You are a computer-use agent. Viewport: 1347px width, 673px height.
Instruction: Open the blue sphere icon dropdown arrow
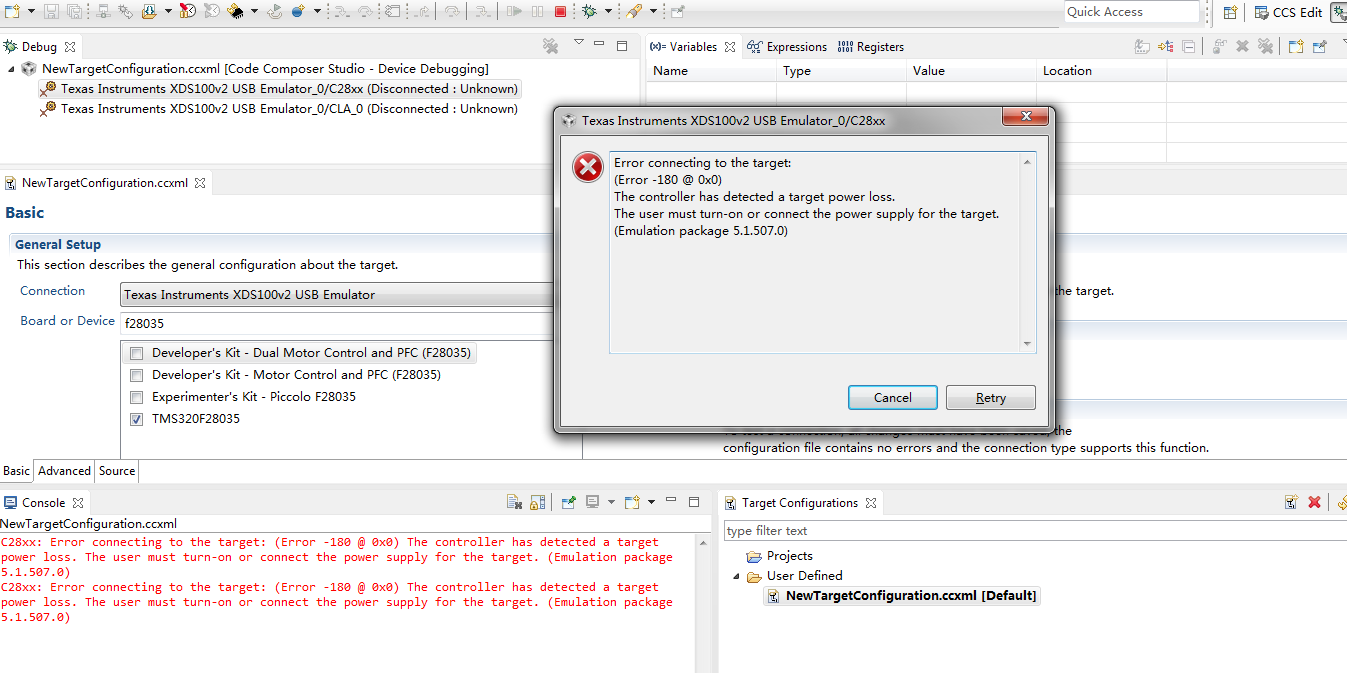[x=317, y=11]
